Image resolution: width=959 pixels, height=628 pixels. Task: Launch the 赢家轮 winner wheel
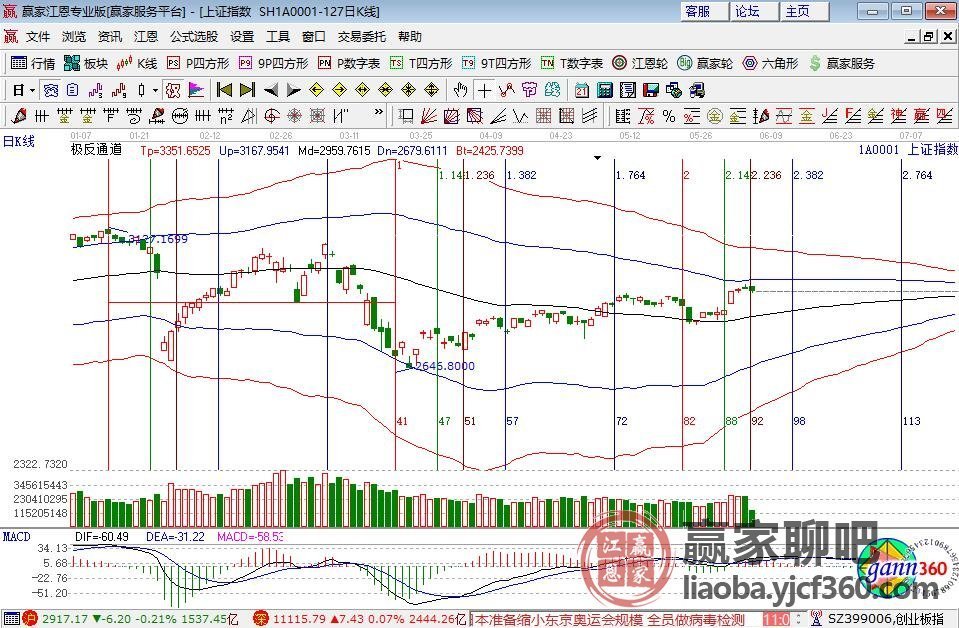[705, 63]
